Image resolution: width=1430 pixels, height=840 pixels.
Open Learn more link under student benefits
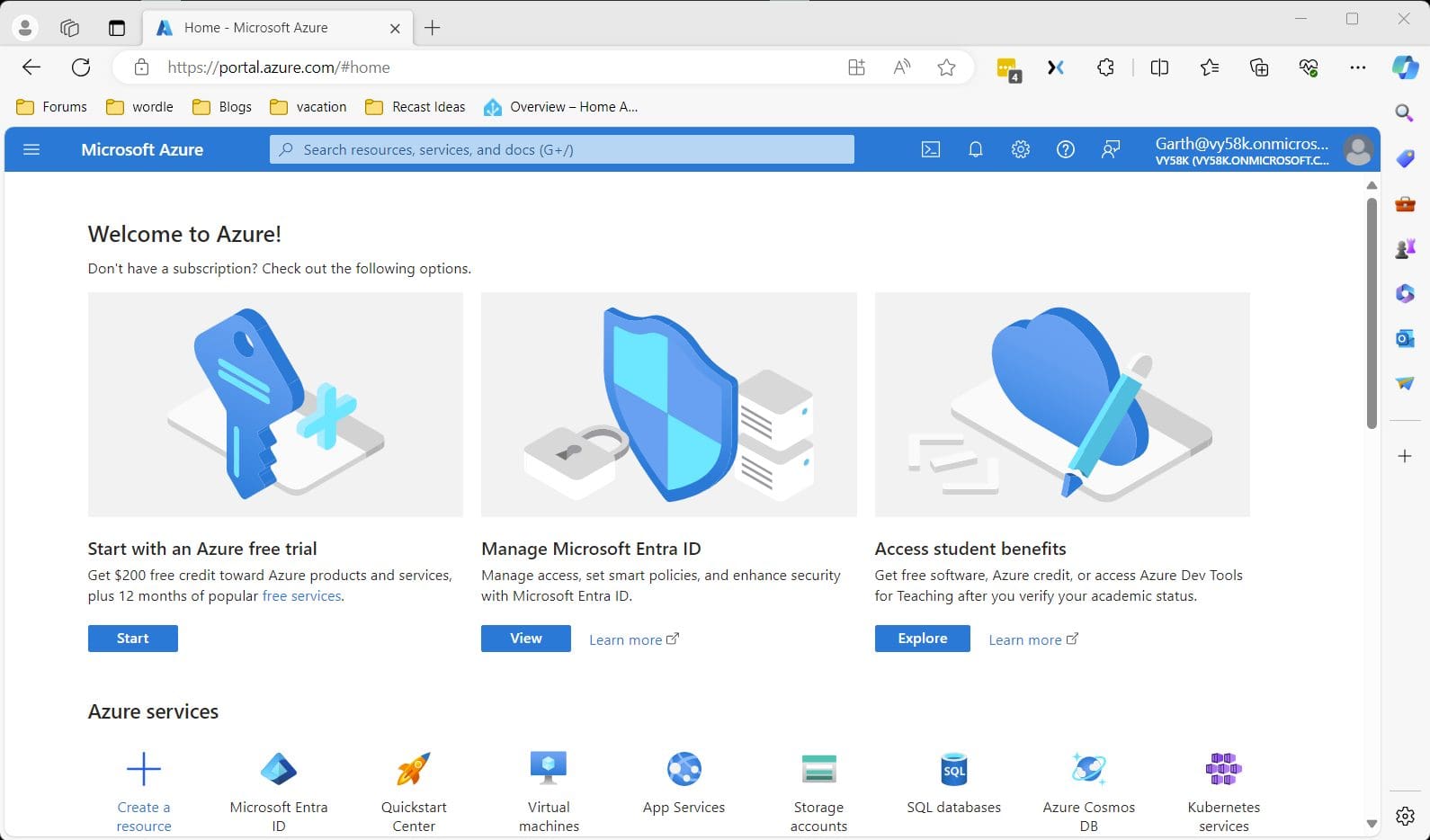[1033, 639]
